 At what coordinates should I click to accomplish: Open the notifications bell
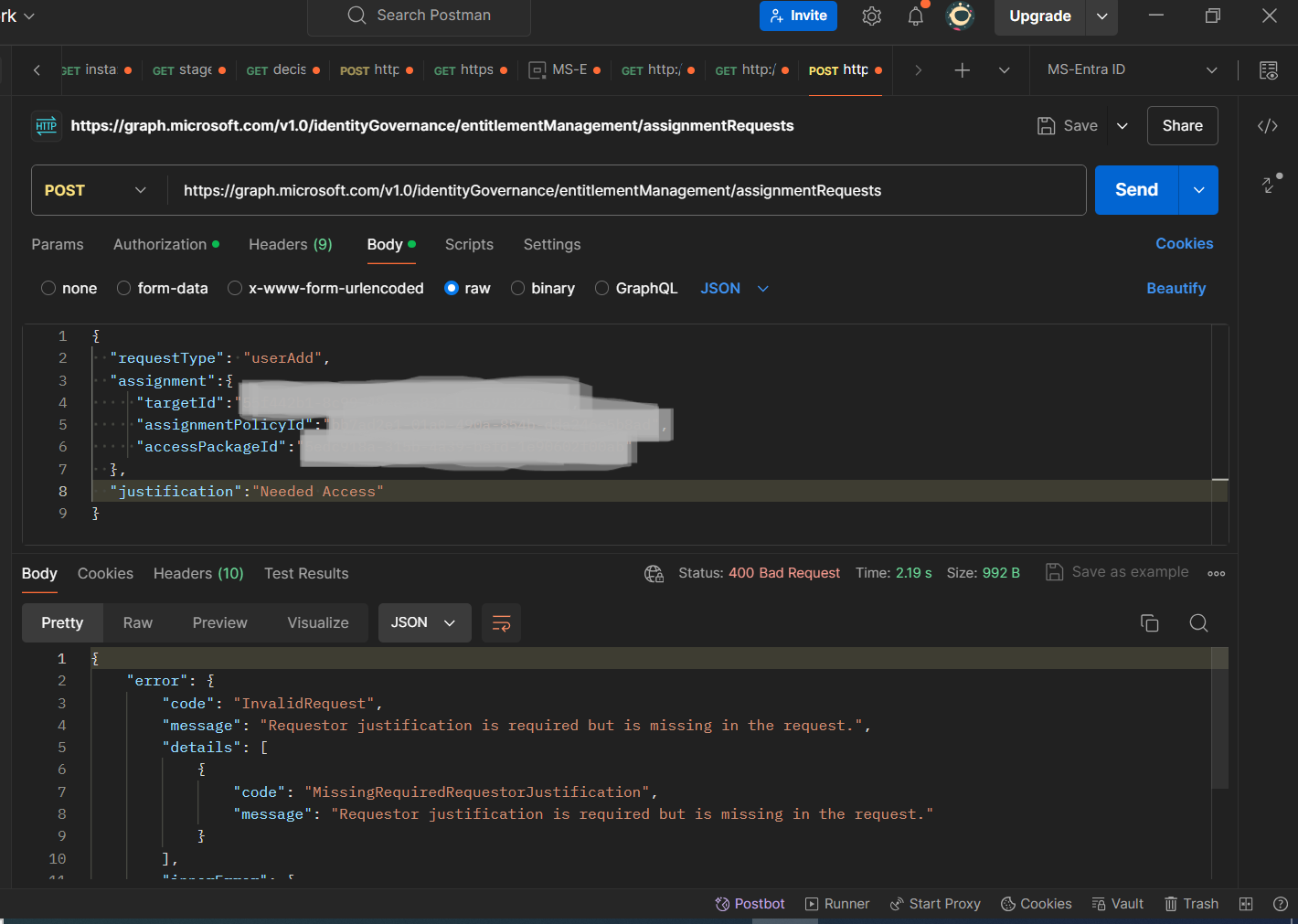click(915, 16)
